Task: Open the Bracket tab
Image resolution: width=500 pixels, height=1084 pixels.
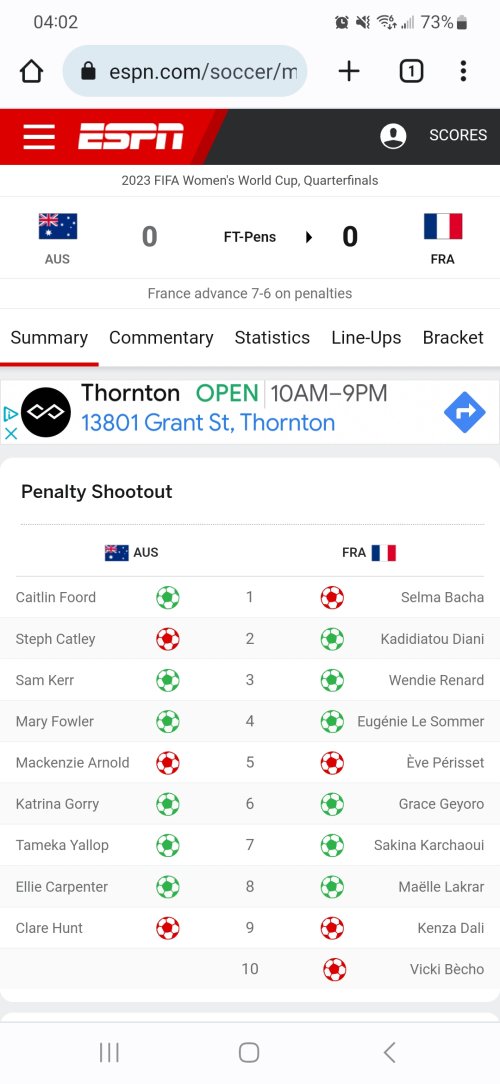Action: click(453, 337)
